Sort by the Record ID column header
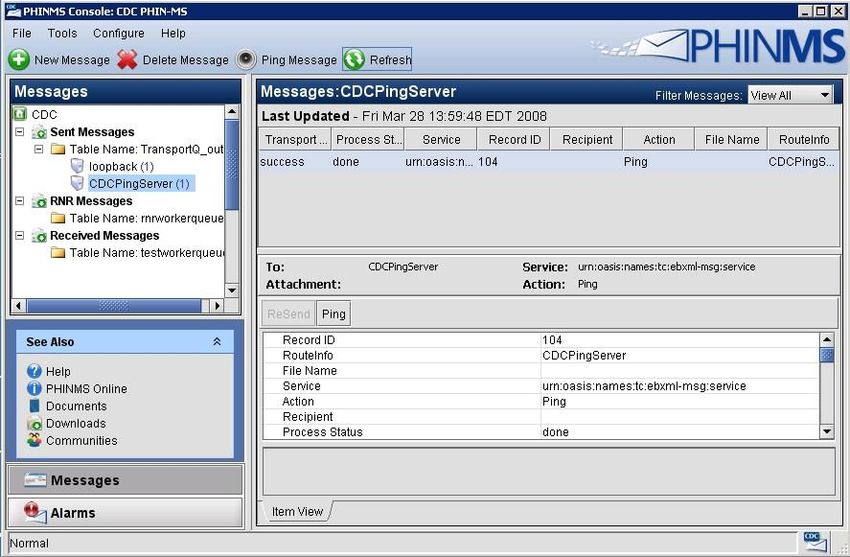Viewport: 850px width, 557px height. coord(514,139)
